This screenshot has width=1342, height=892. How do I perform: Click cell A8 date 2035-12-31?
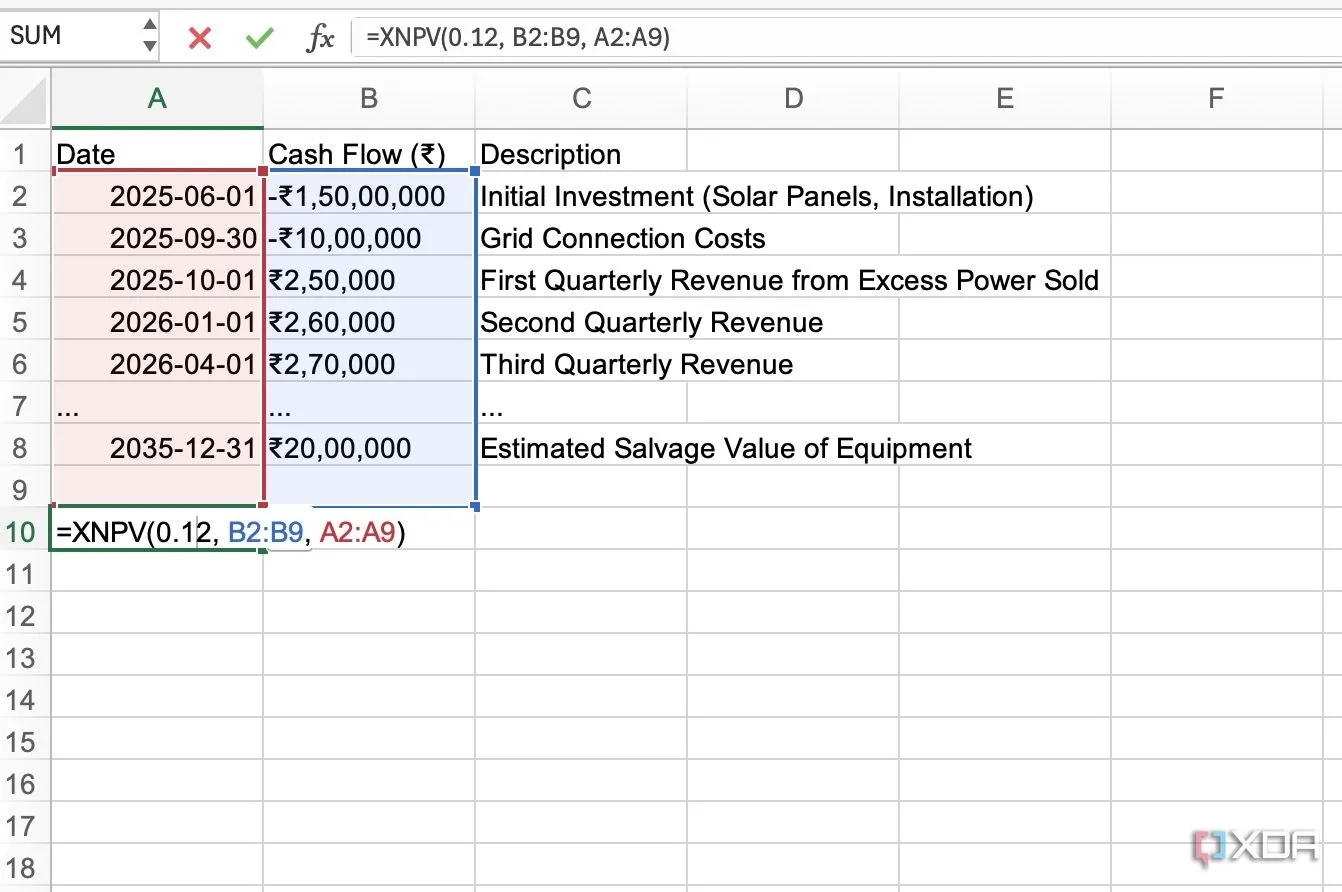157,448
